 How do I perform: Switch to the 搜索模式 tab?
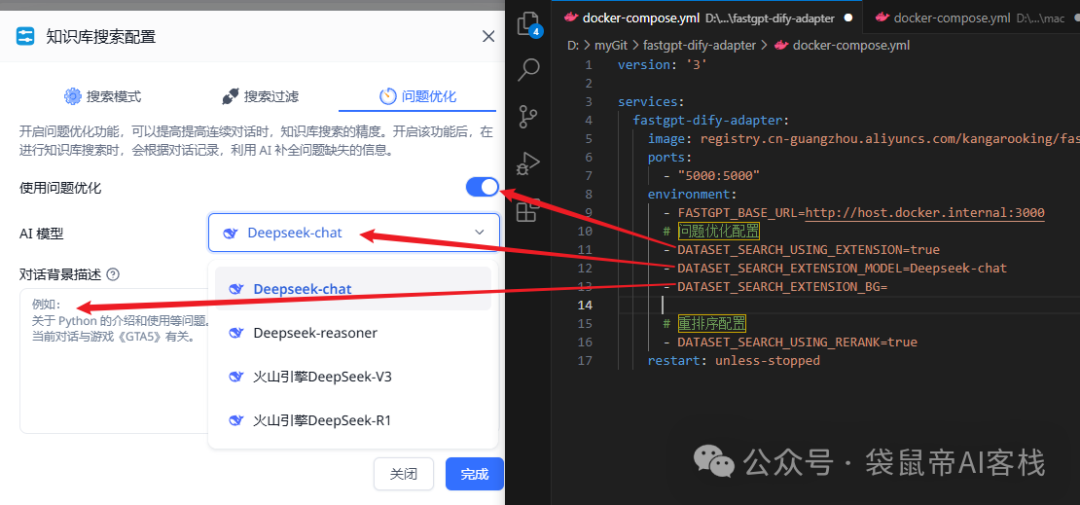103,96
